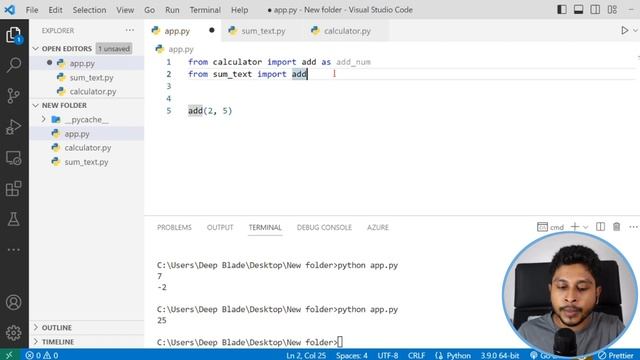Open sum_text.py in New Folder tree
640x360 pixels.
tap(87, 162)
